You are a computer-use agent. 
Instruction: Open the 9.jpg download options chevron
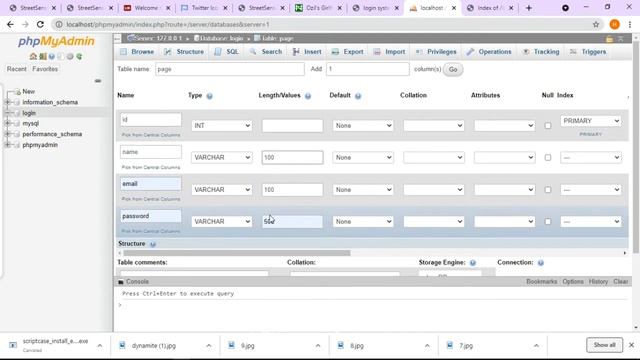tap(318, 346)
